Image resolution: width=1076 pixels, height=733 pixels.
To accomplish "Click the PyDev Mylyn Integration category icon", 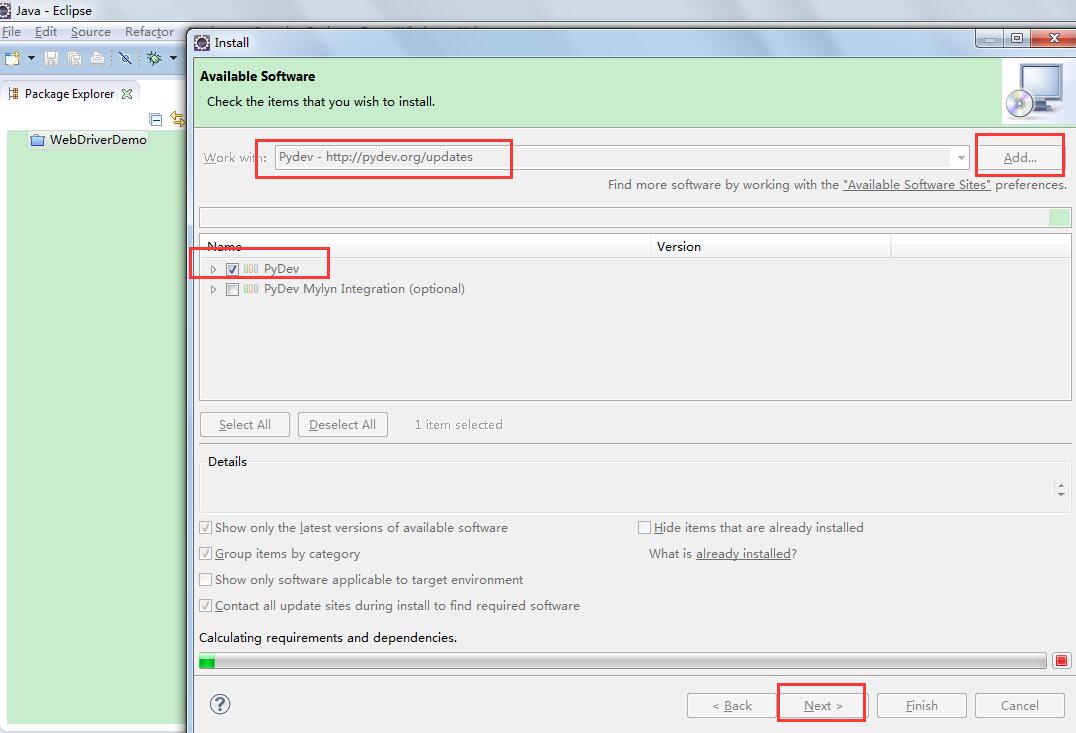I will (251, 289).
